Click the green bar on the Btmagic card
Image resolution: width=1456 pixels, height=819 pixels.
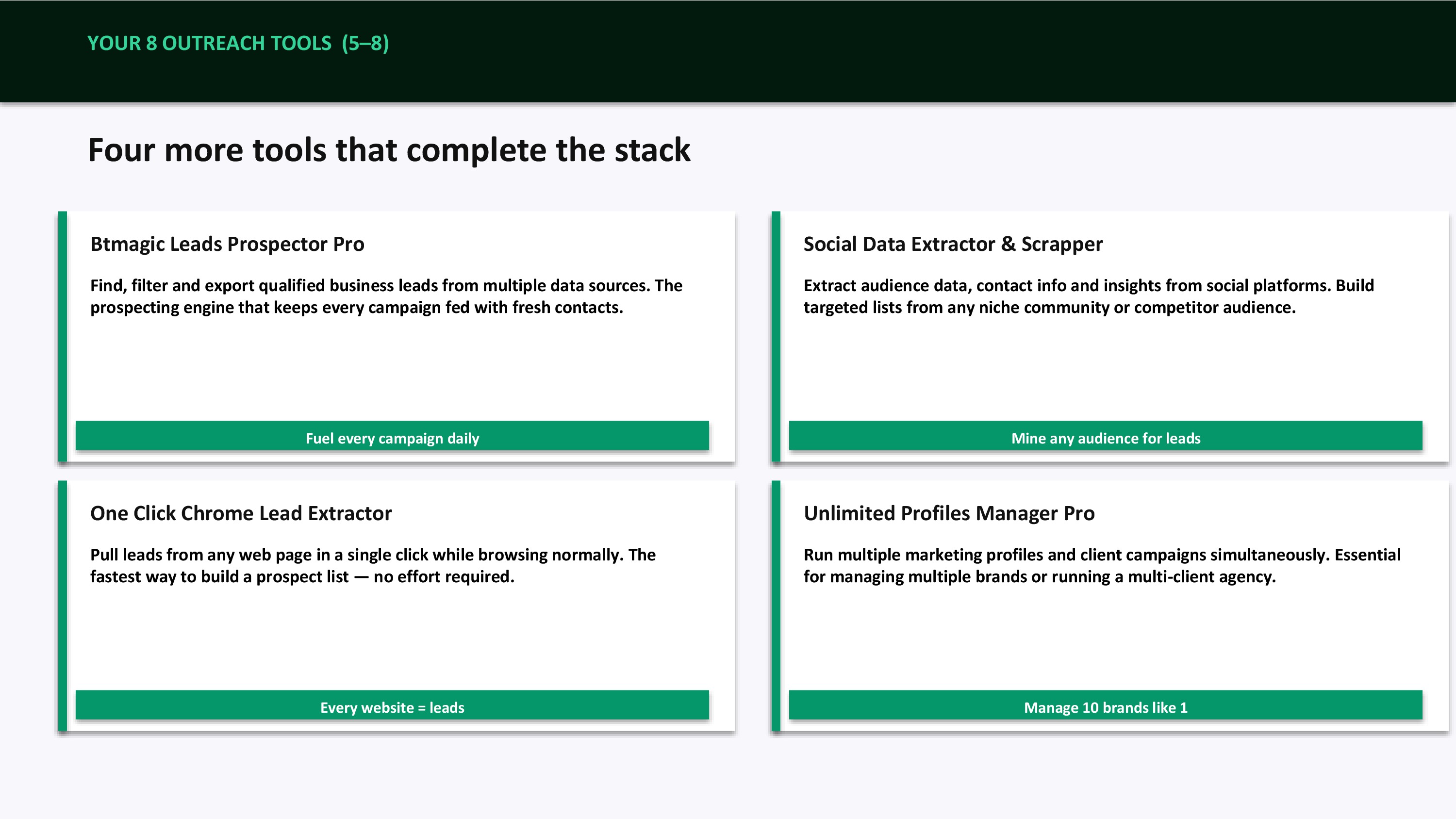(x=62, y=336)
